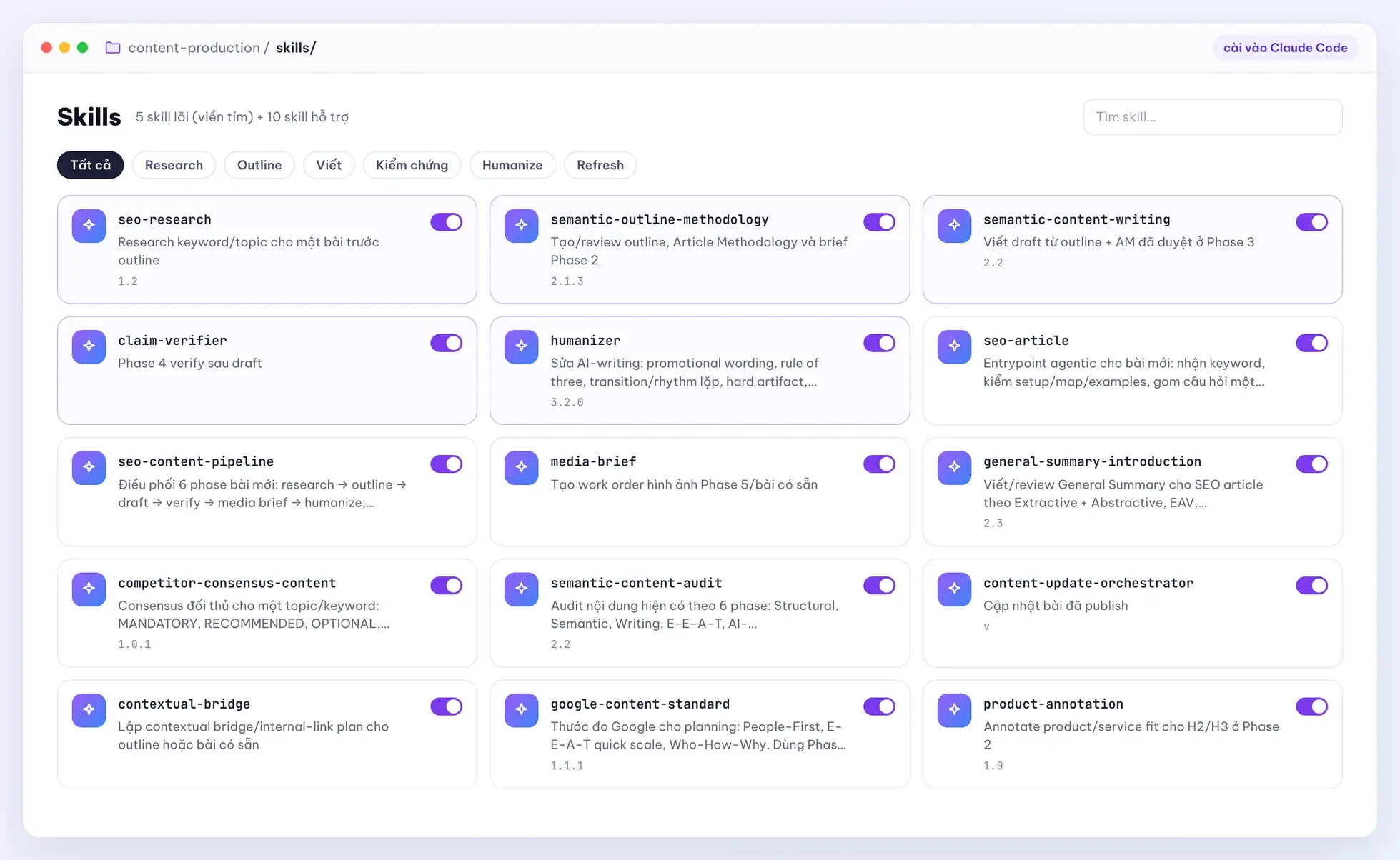1400x860 pixels.
Task: Choose the Viết filter chip
Action: coord(329,165)
